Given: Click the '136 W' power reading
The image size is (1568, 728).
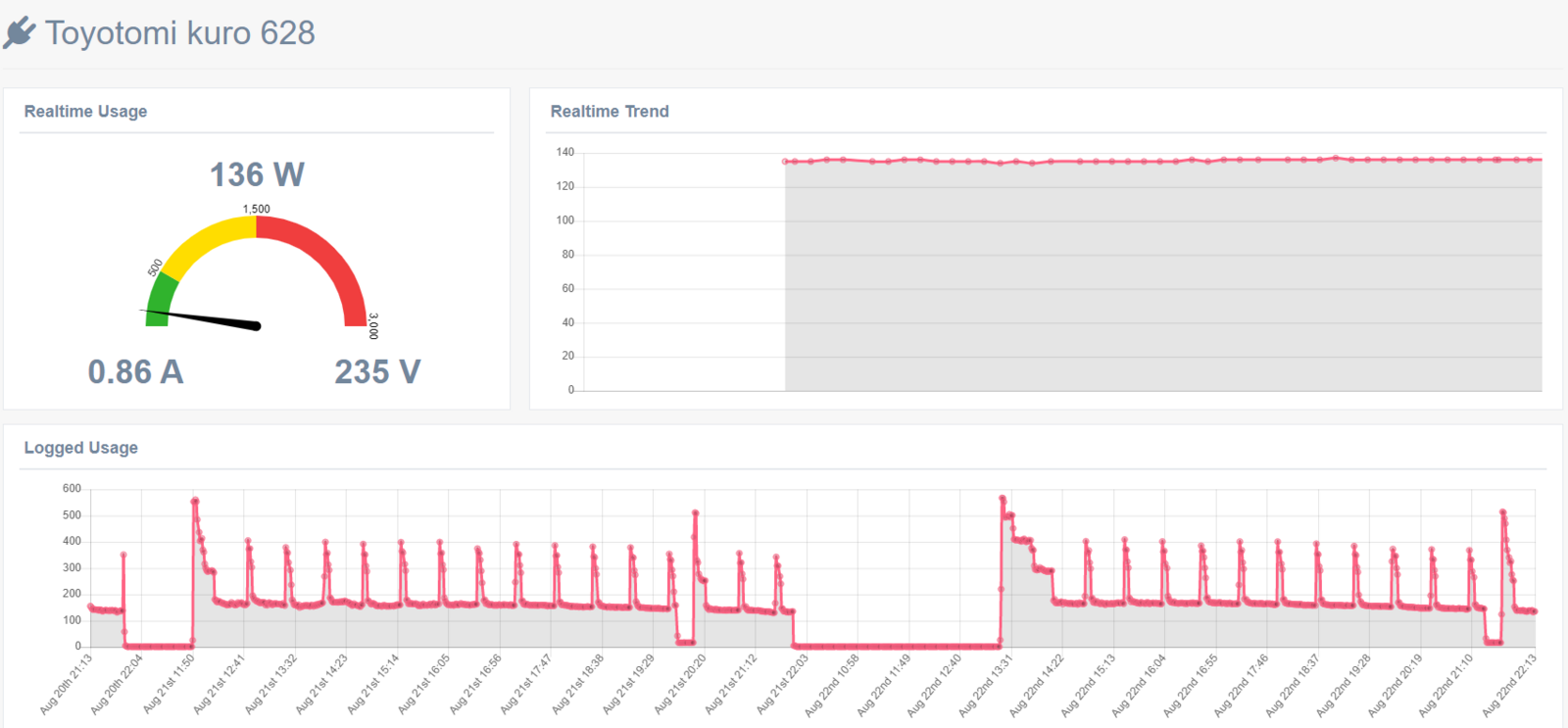Looking at the screenshot, I should [x=257, y=174].
